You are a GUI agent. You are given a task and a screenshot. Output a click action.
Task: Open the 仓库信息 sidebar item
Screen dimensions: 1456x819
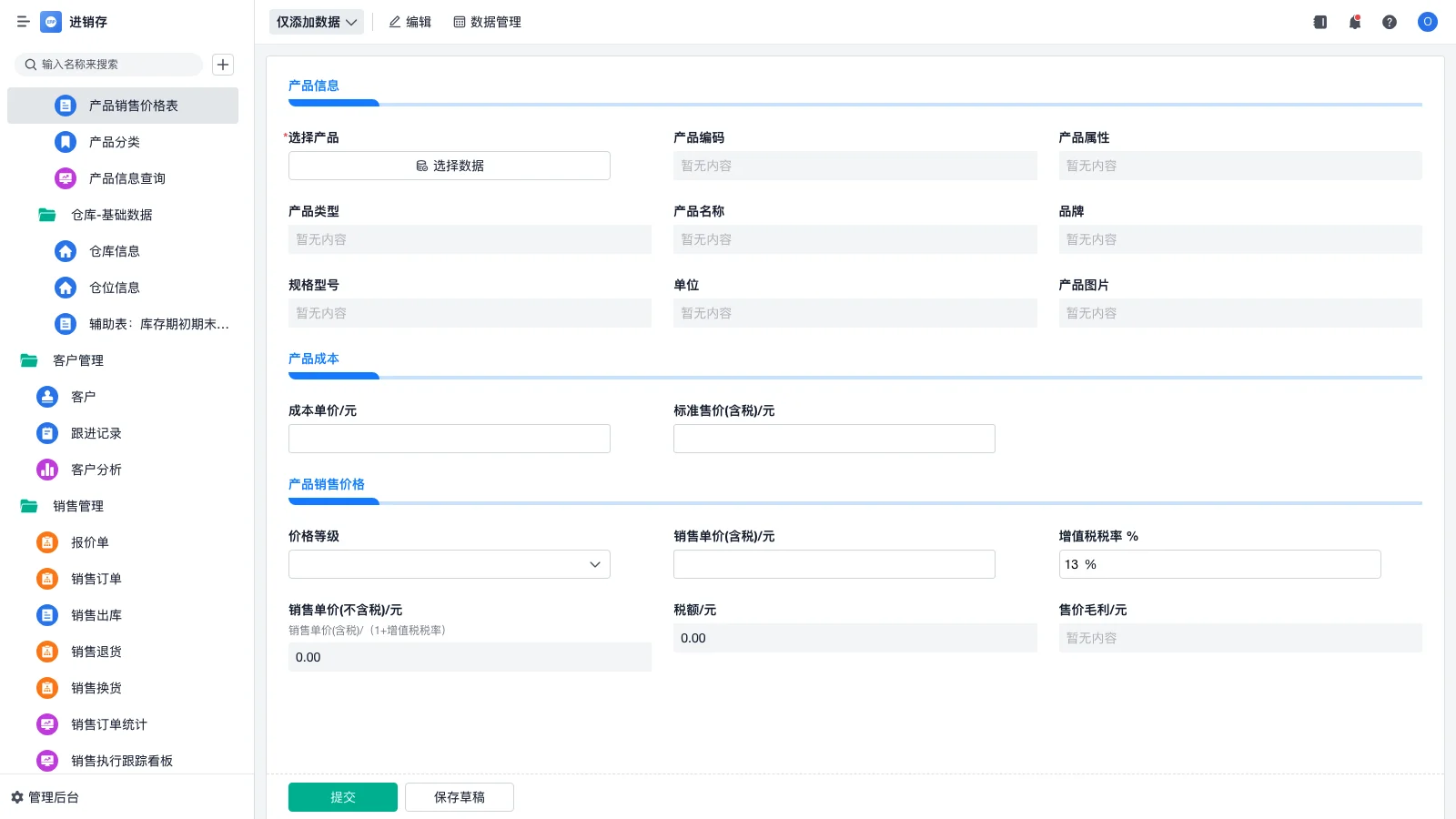[x=123, y=251]
